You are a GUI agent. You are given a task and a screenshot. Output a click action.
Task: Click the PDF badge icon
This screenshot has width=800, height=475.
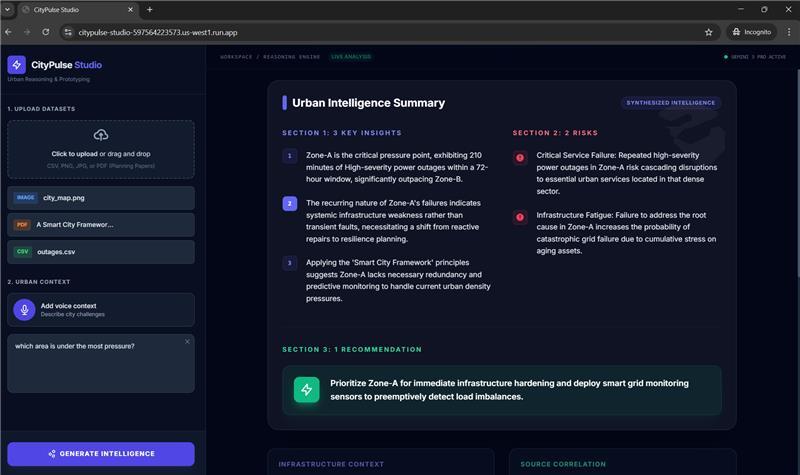[22, 224]
